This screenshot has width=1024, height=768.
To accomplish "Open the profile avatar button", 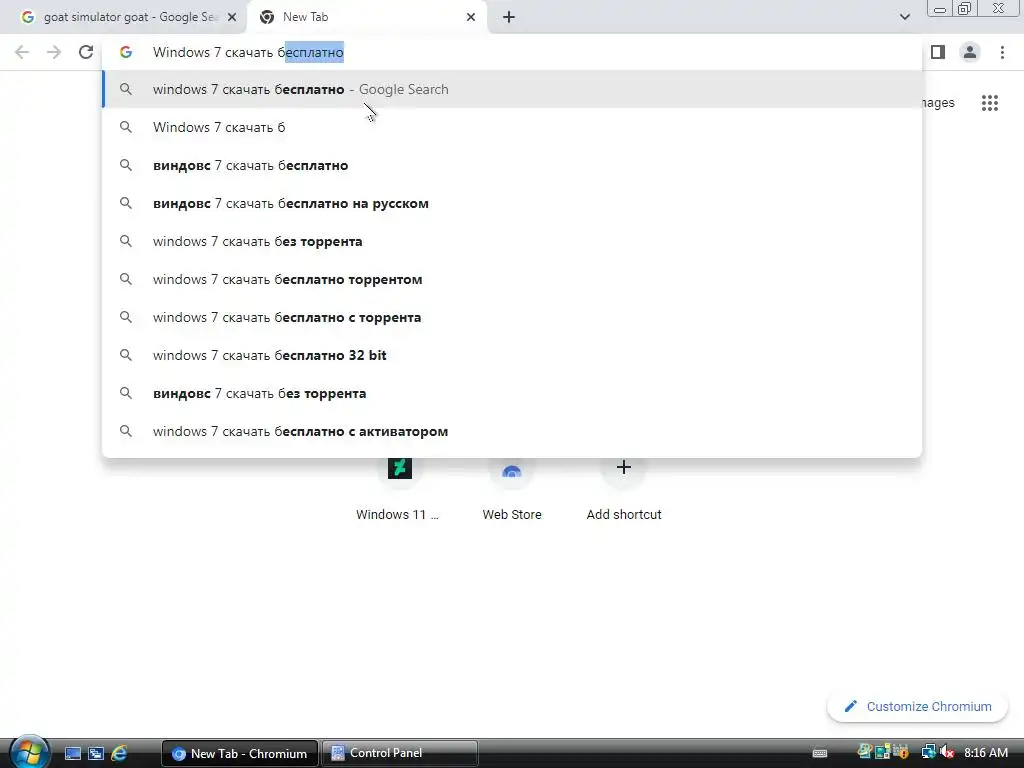I will pos(970,52).
